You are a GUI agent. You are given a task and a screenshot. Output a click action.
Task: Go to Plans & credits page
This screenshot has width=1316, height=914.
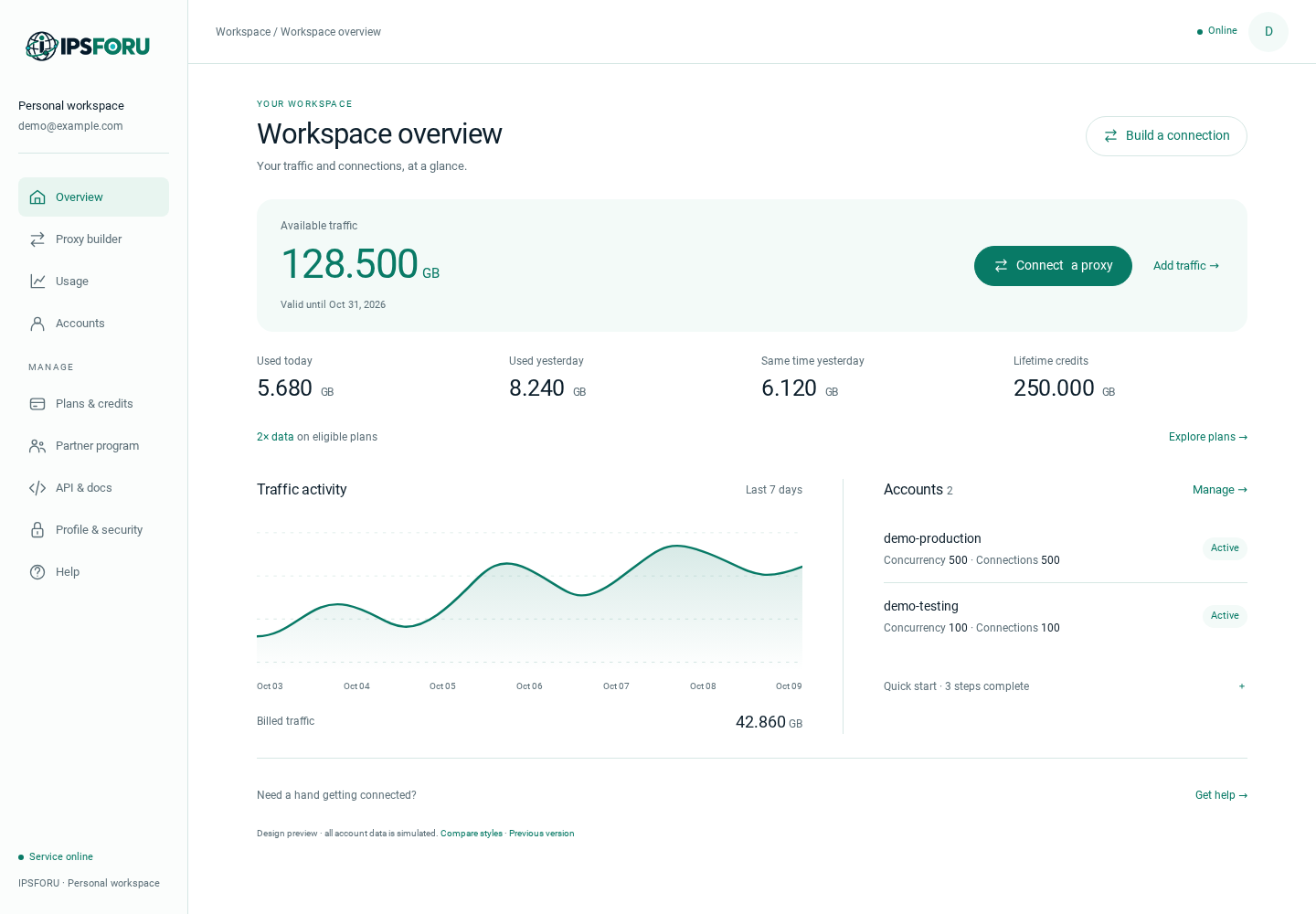click(x=93, y=404)
